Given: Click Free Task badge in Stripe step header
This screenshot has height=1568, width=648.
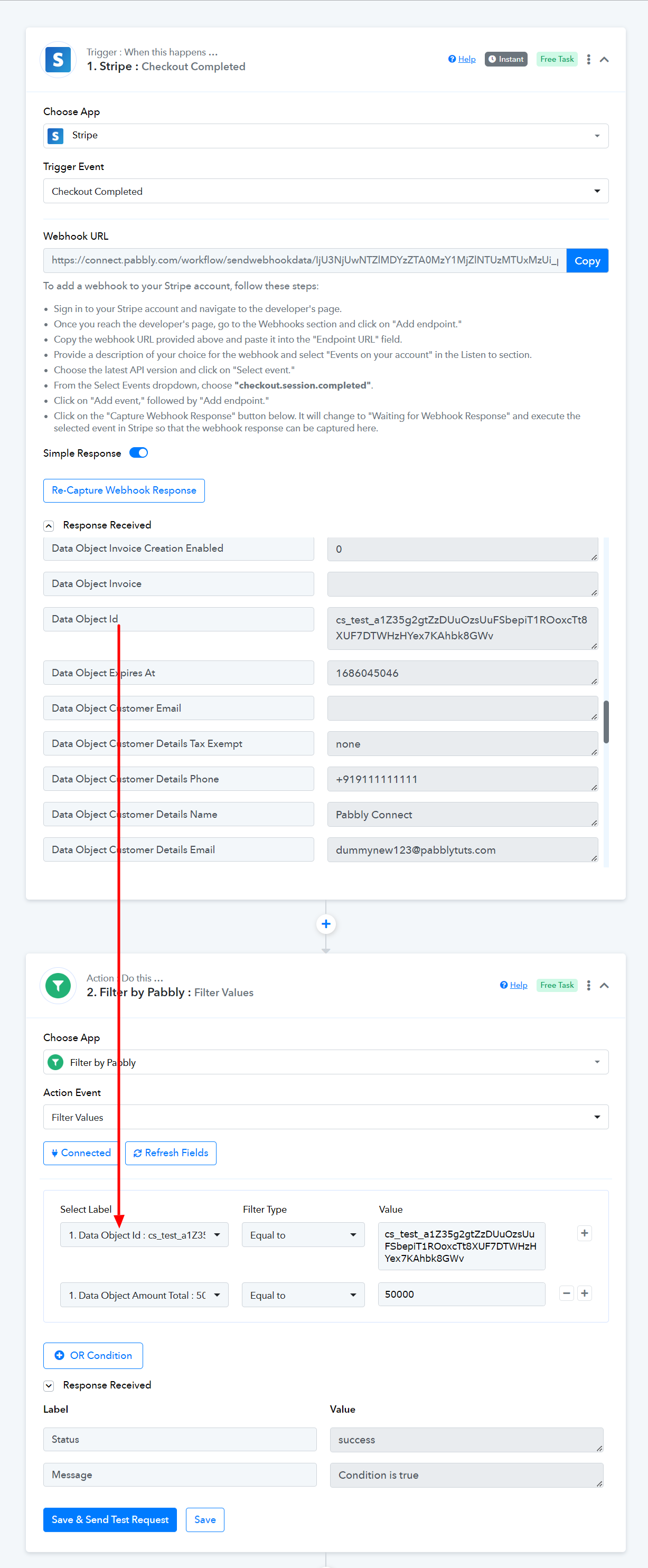Looking at the screenshot, I should click(x=557, y=59).
